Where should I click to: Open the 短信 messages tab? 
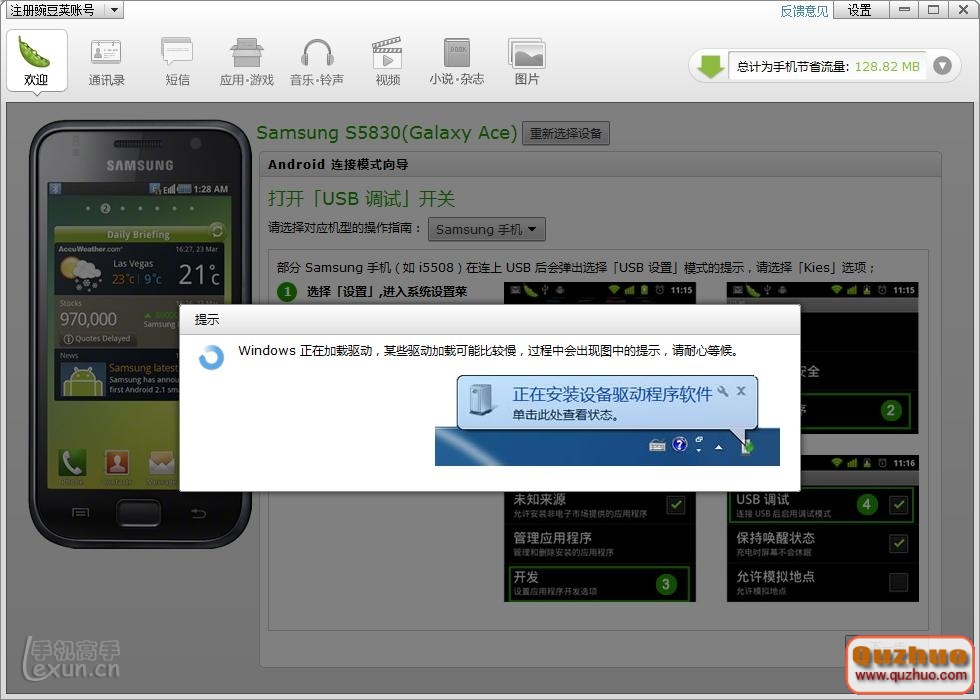tap(177, 61)
